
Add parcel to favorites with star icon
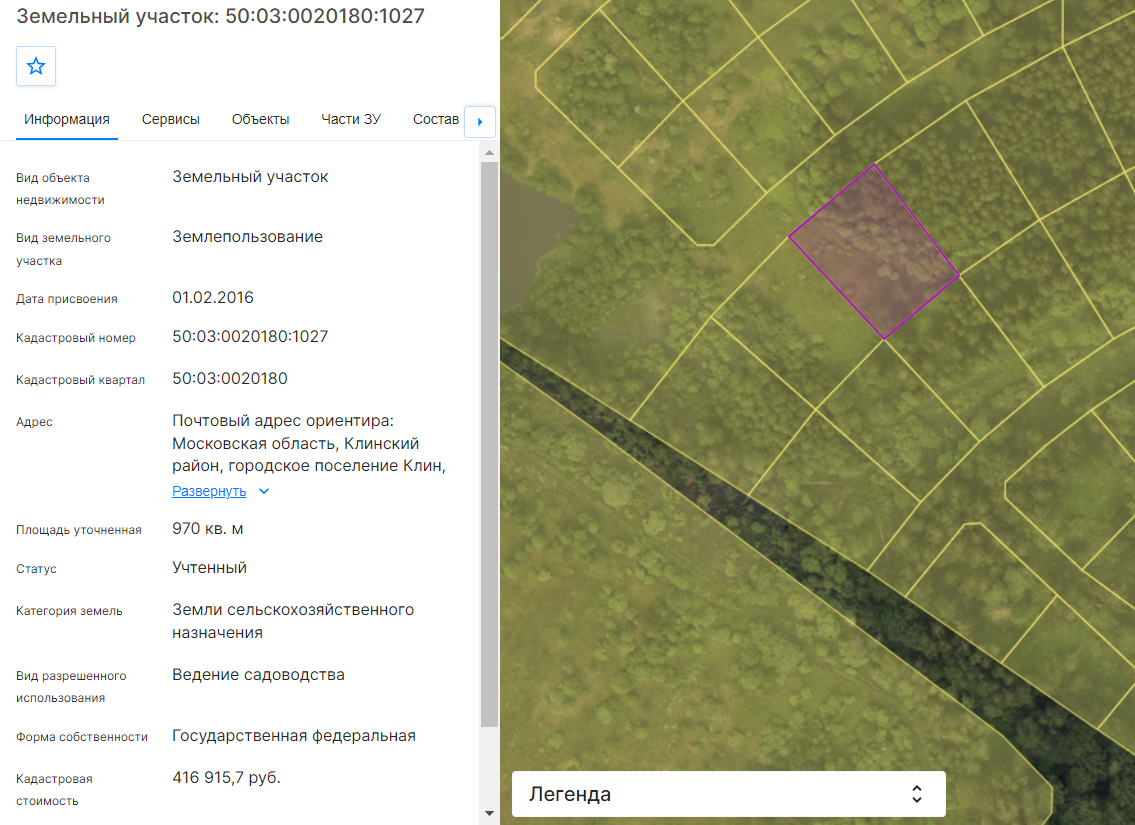[x=35, y=67]
